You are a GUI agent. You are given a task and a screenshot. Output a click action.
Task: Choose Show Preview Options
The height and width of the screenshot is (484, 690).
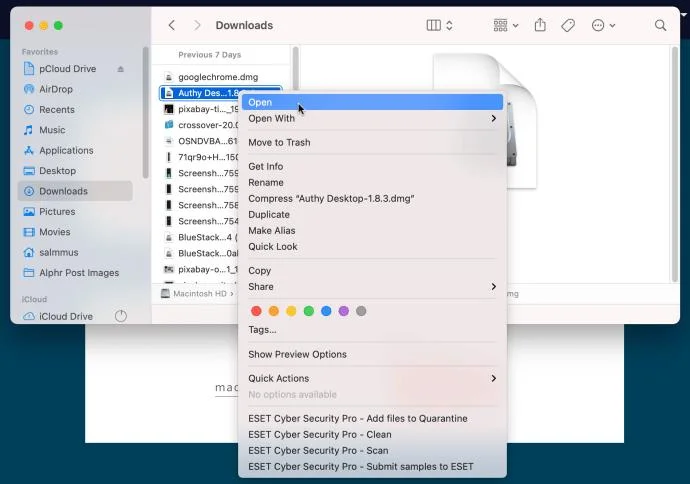pyautogui.click(x=372, y=354)
